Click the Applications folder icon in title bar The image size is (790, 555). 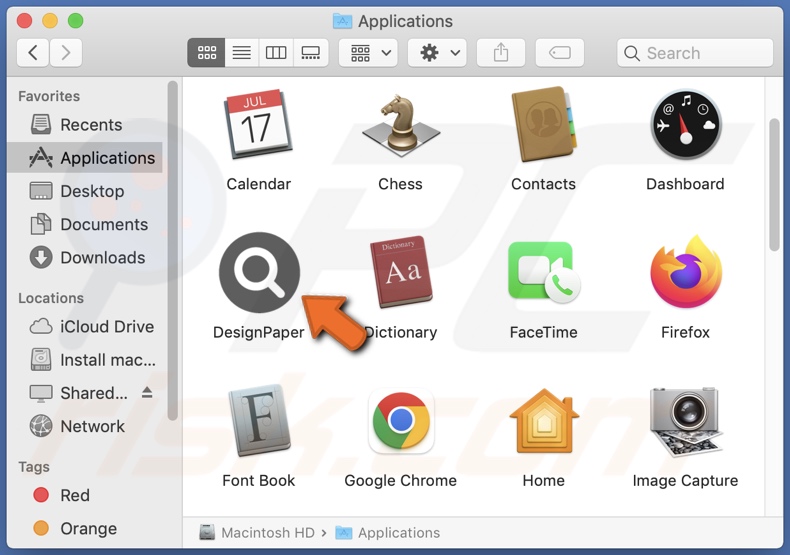point(343,21)
